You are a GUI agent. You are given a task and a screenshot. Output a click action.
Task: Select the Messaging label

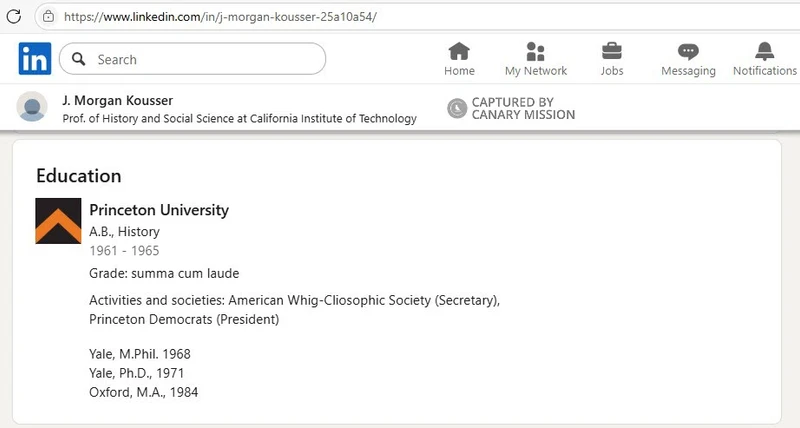688,71
